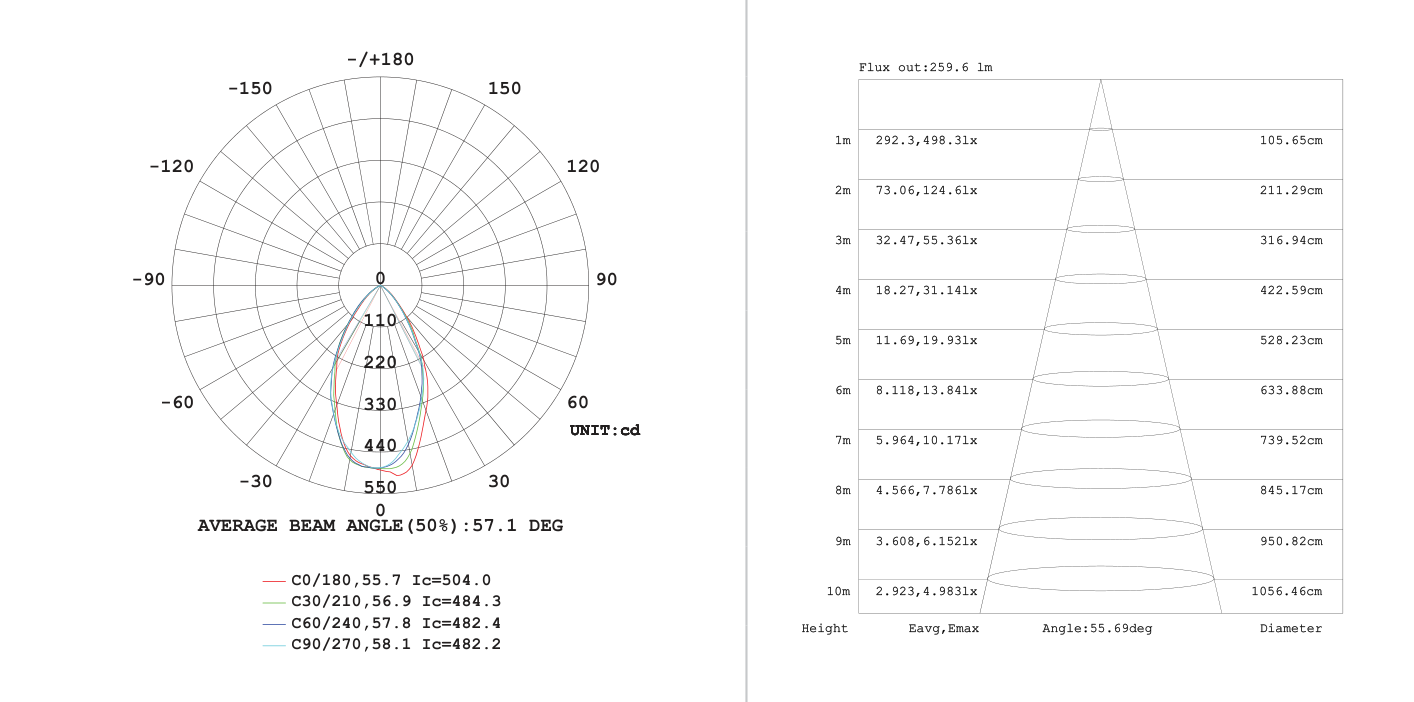Click the '-60' angle label
1414x702 pixels.
pos(177,403)
